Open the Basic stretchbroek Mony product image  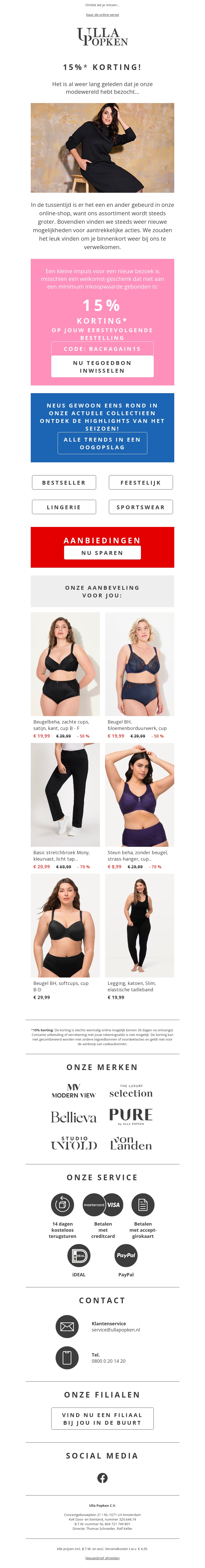[65, 794]
